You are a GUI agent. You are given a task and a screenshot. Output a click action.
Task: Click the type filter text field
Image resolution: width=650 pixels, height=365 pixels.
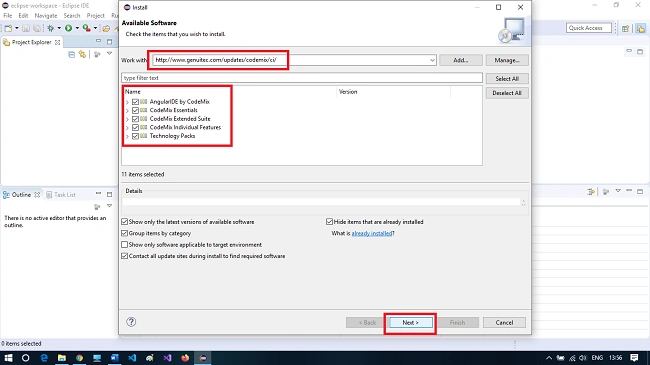[x=302, y=78]
